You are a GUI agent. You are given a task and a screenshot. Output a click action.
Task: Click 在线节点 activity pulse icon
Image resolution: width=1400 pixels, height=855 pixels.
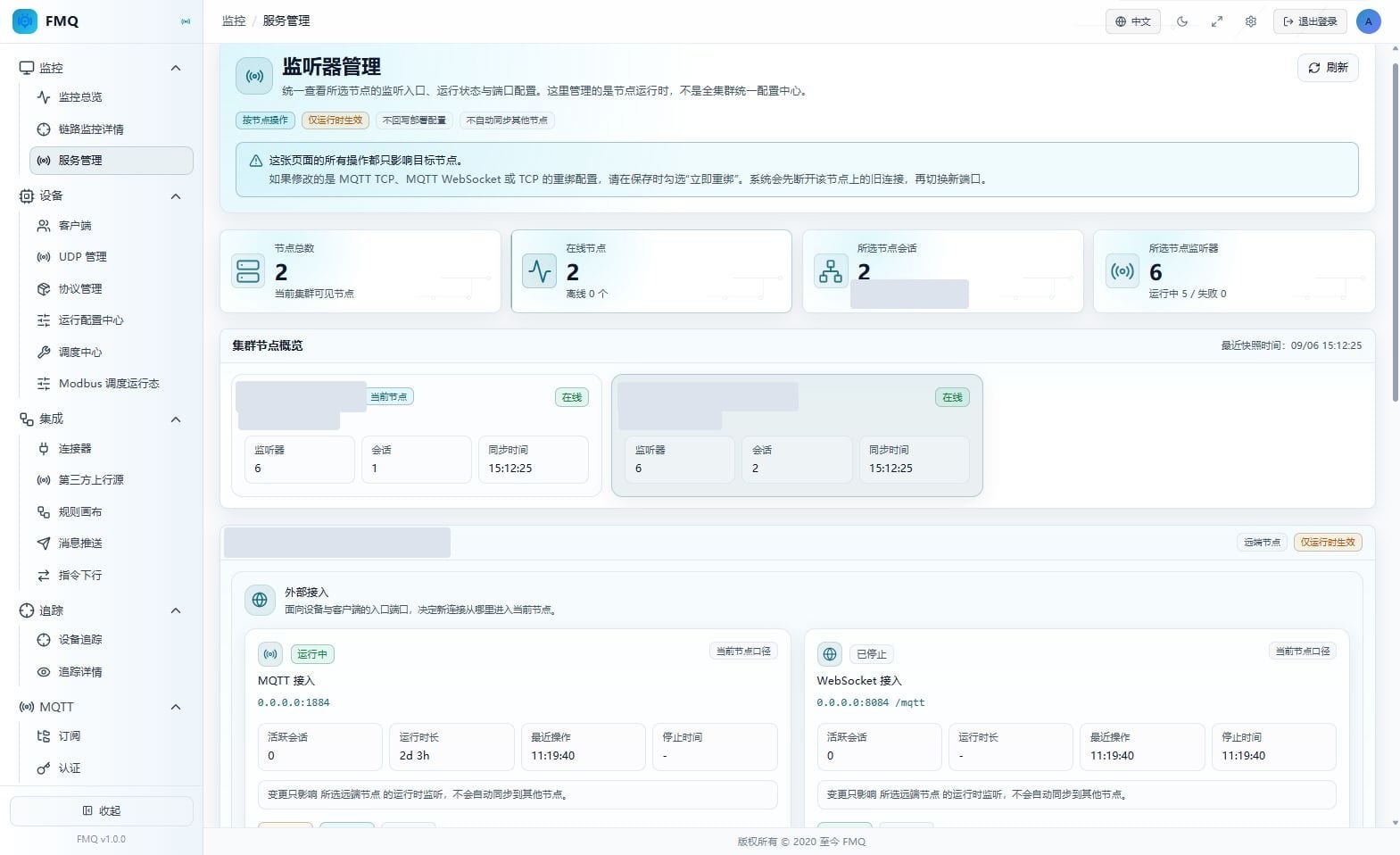coord(539,271)
